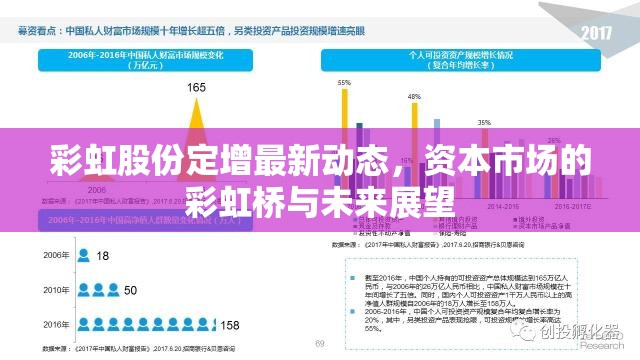Click the value 18 next to 2006年

click(x=102, y=256)
